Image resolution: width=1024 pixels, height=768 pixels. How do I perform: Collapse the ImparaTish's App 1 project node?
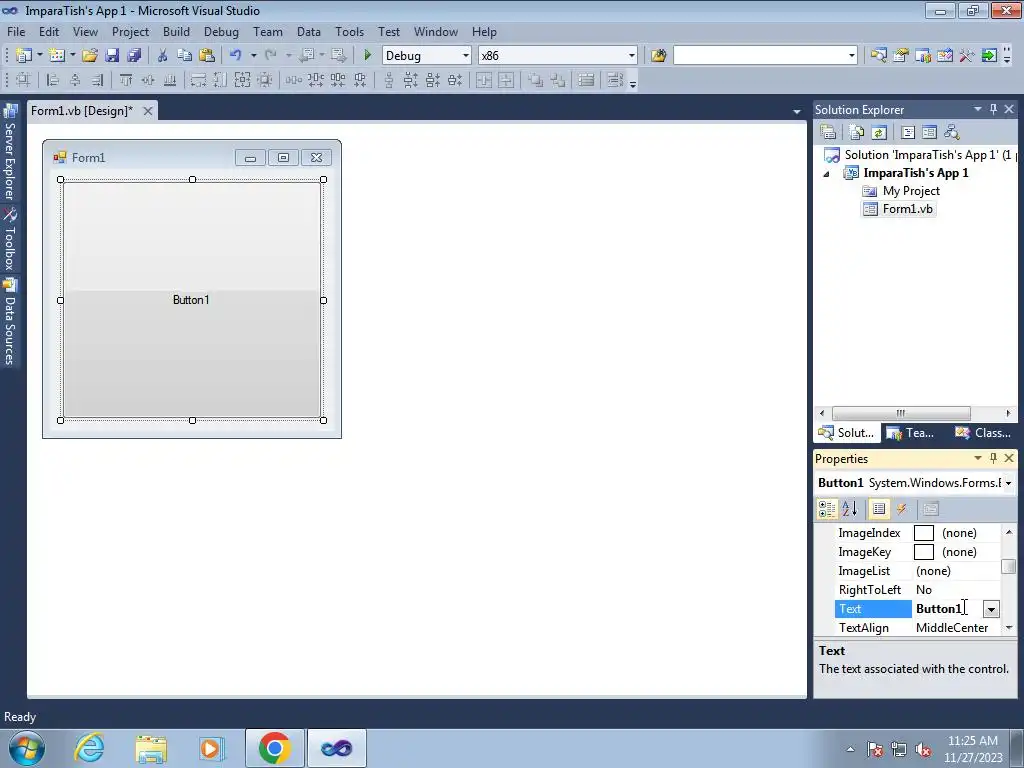click(x=826, y=174)
